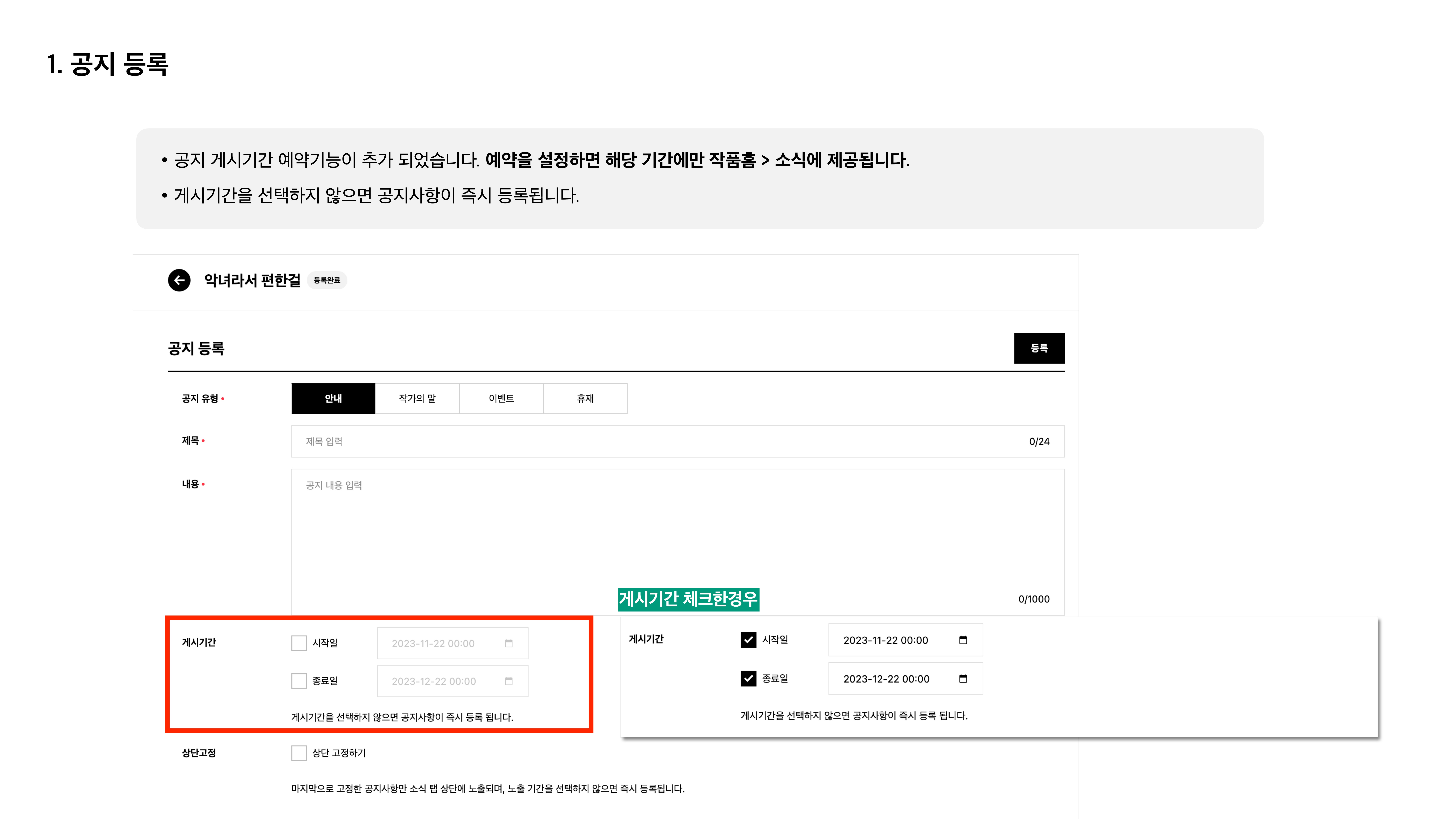Select the 안내 notice type tab

333,398
